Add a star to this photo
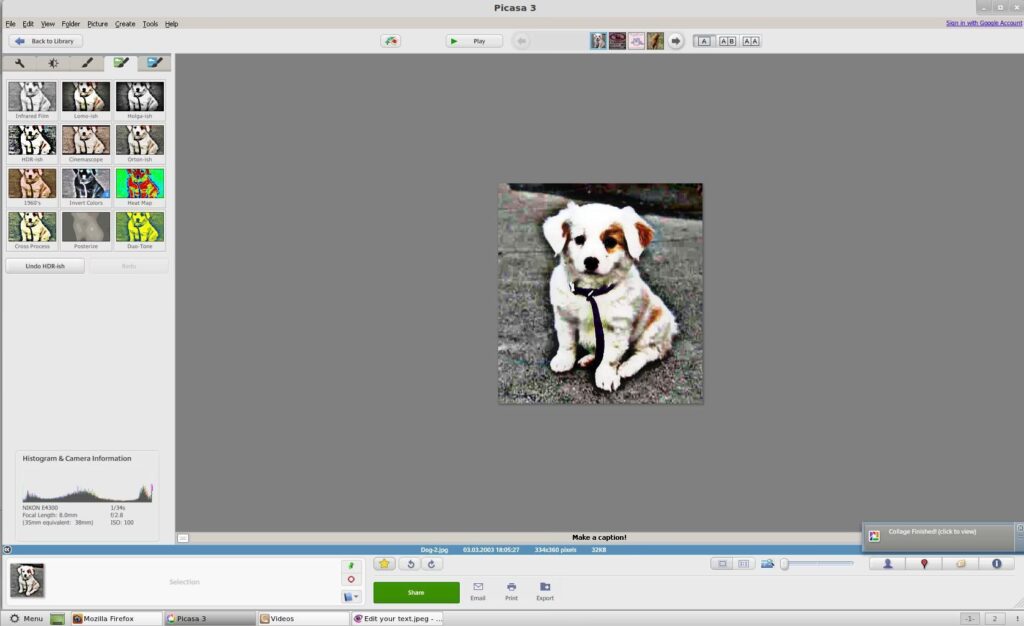This screenshot has height=626, width=1024. point(384,564)
